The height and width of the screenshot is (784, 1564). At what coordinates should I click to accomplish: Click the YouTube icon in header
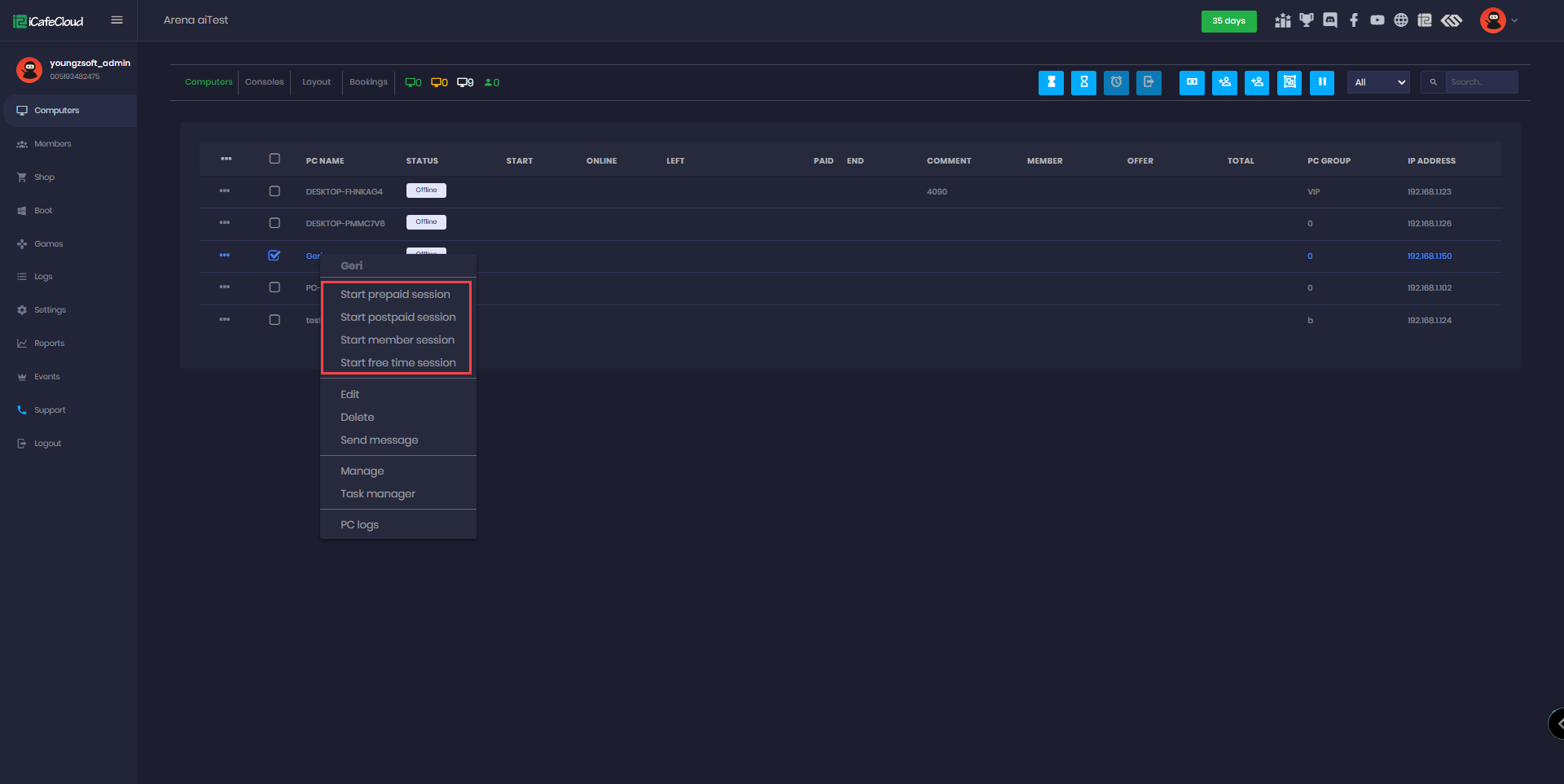(1377, 20)
